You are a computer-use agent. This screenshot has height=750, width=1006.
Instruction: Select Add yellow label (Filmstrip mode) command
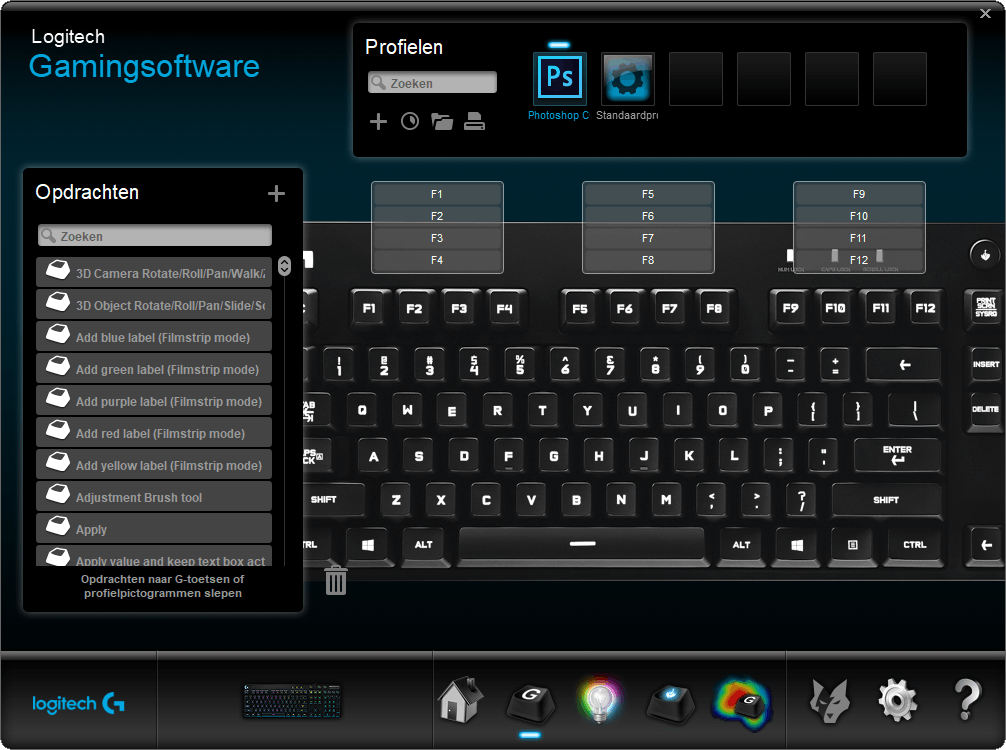(154, 464)
